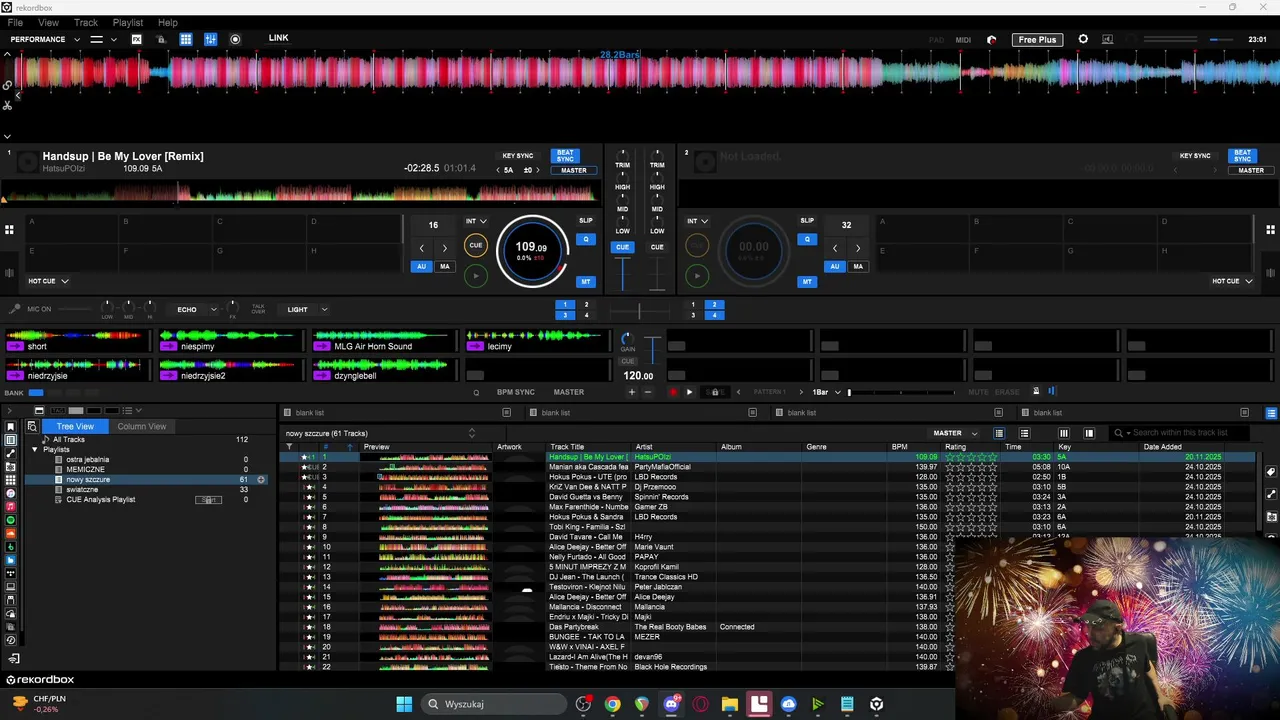Image resolution: width=1280 pixels, height=720 pixels.
Task: Toggle the mixer panel icon
Action: pyautogui.click(x=210, y=39)
